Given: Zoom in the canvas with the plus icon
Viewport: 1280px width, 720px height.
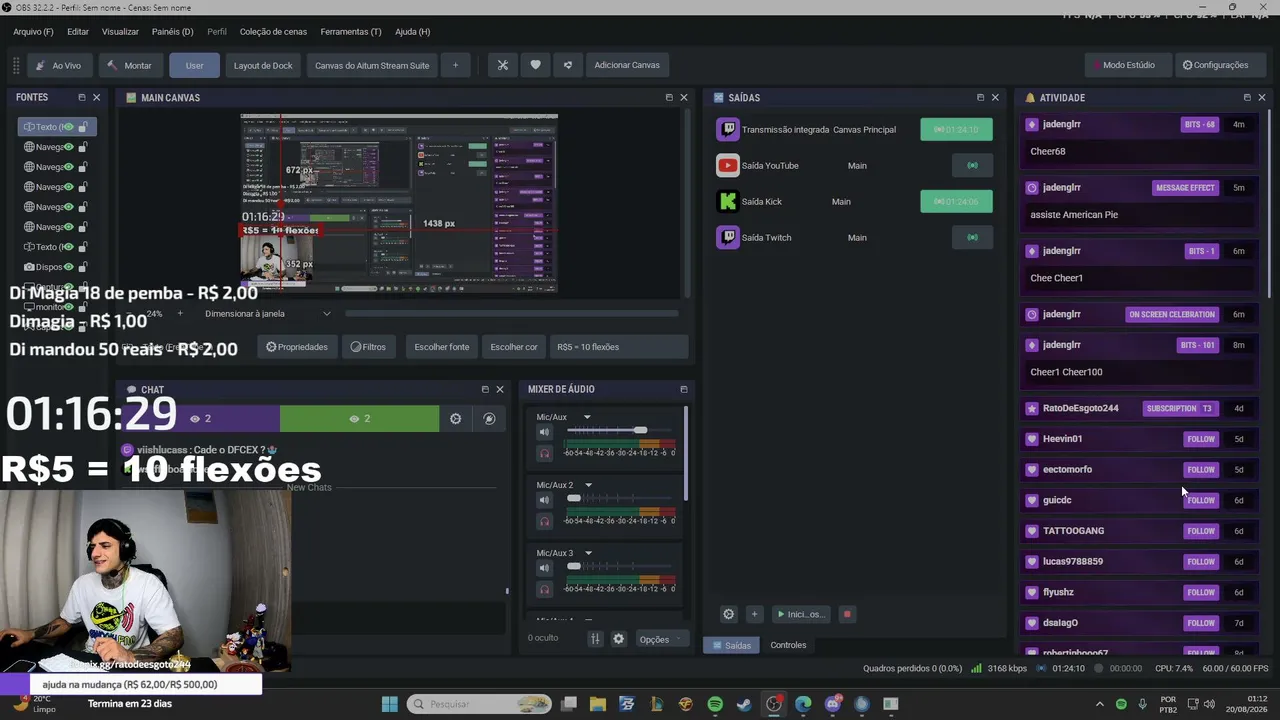Looking at the screenshot, I should click(x=180, y=314).
